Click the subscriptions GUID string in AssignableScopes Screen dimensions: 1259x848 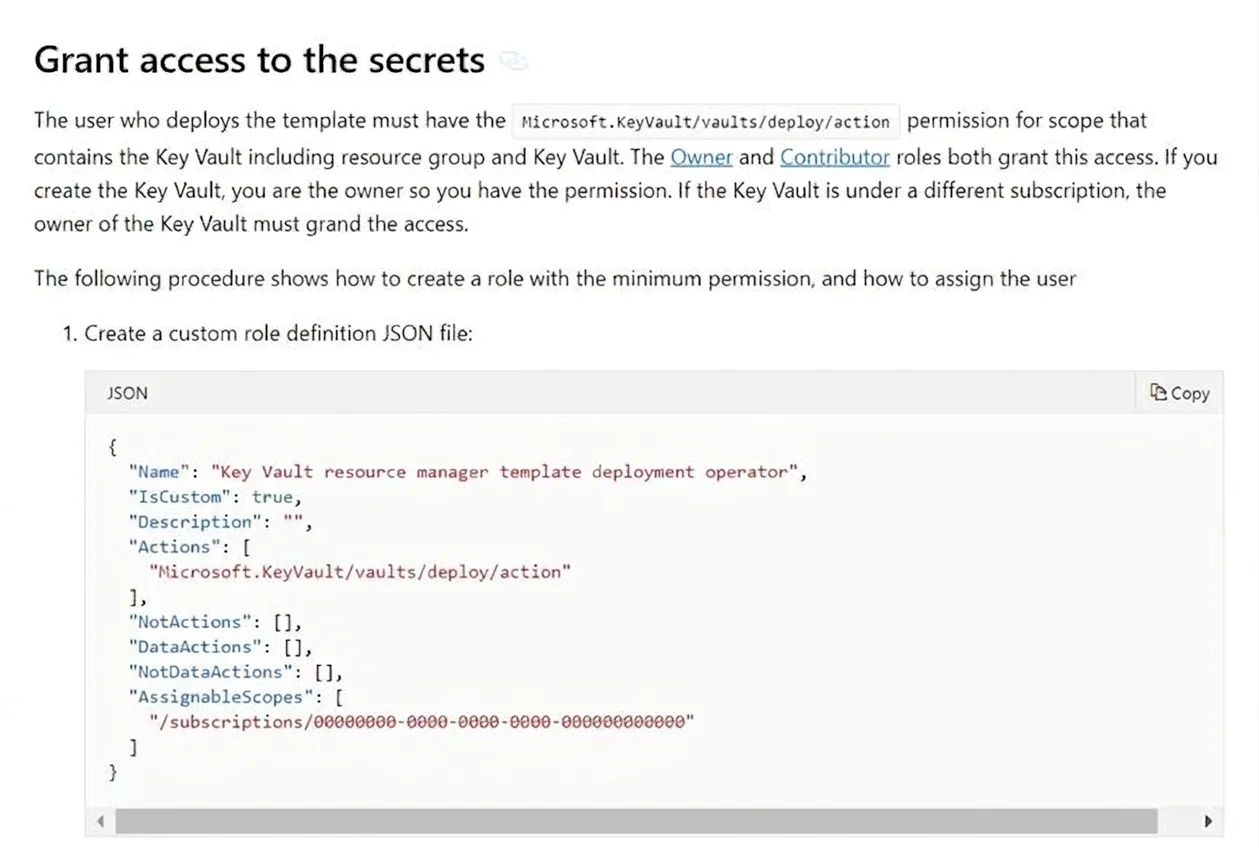click(421, 722)
